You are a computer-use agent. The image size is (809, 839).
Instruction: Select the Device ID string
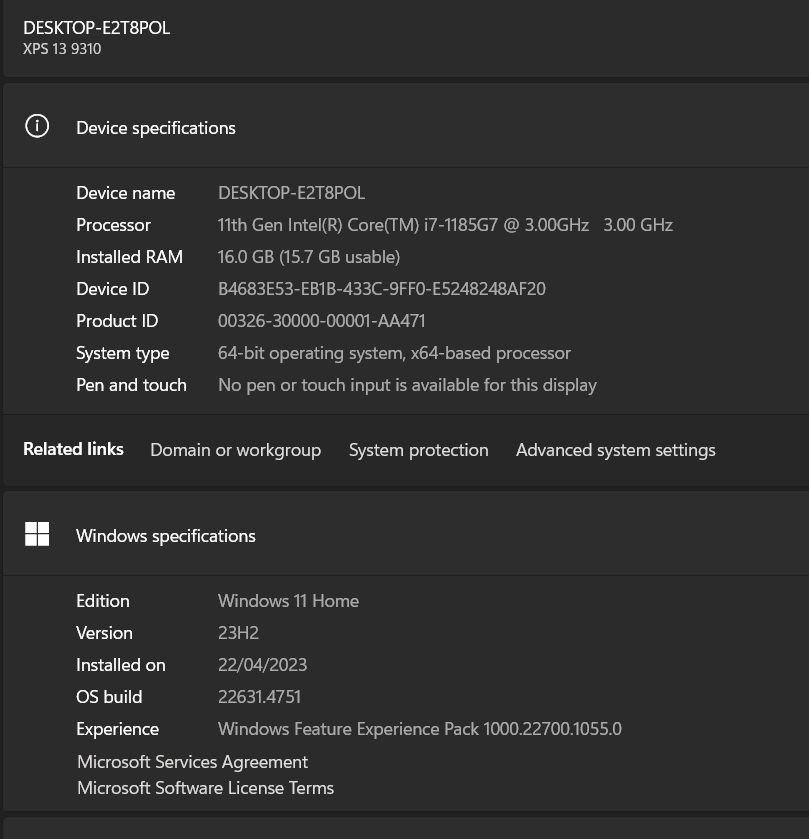point(381,289)
